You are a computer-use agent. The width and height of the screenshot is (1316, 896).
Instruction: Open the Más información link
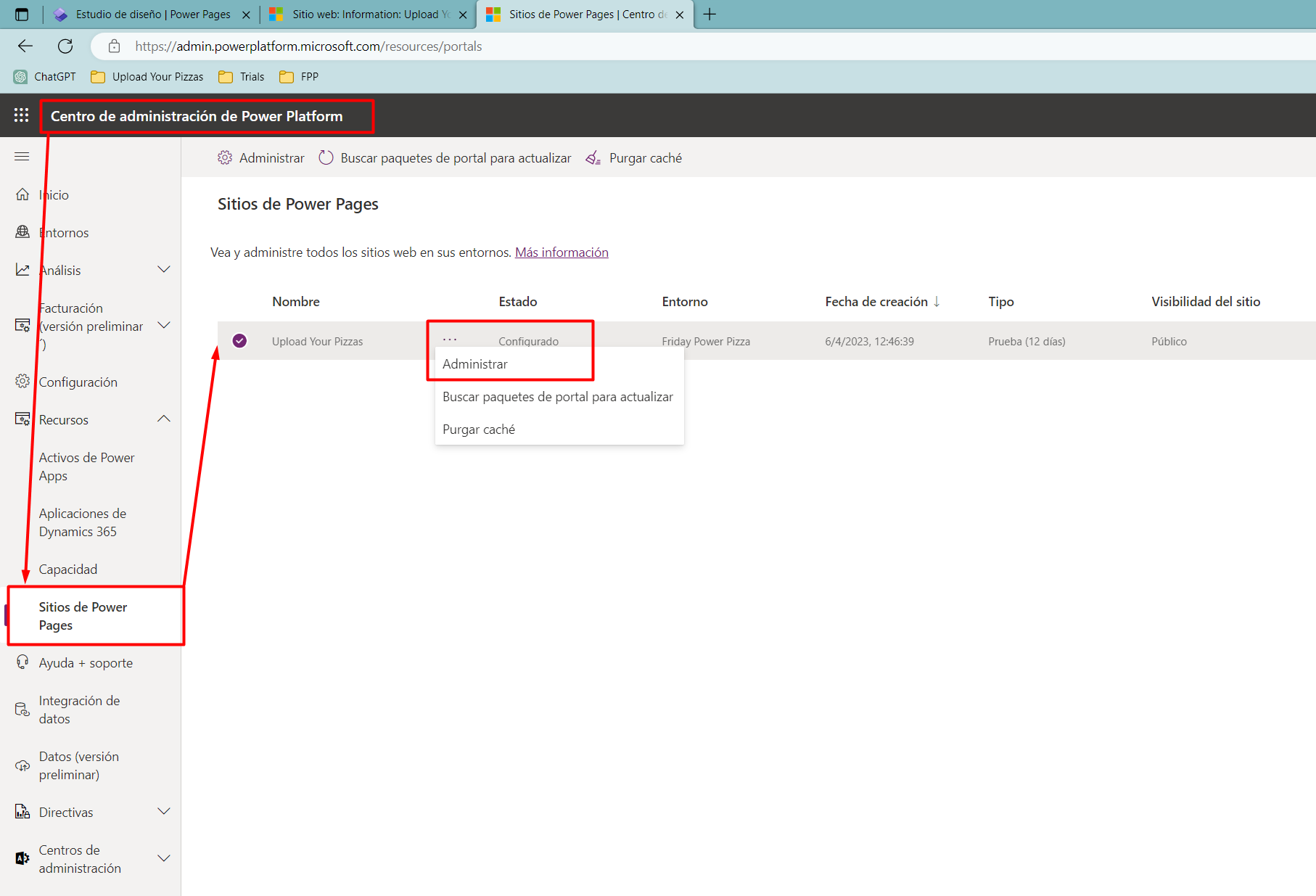click(x=562, y=252)
